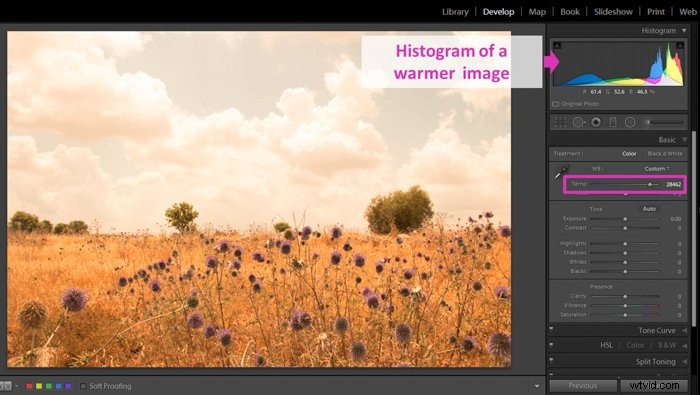Expand the HSL / Color / B&W panel

click(x=684, y=345)
